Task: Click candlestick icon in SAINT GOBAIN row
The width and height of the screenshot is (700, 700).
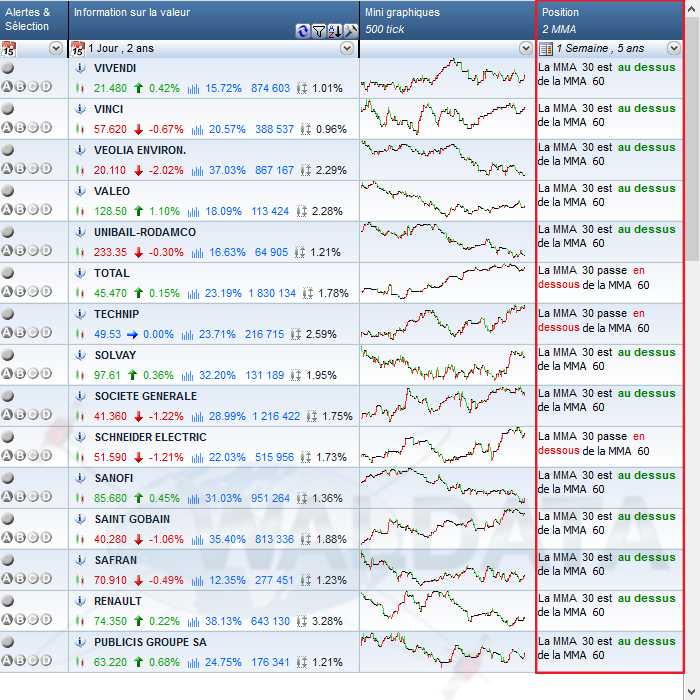Action: [x=80, y=539]
